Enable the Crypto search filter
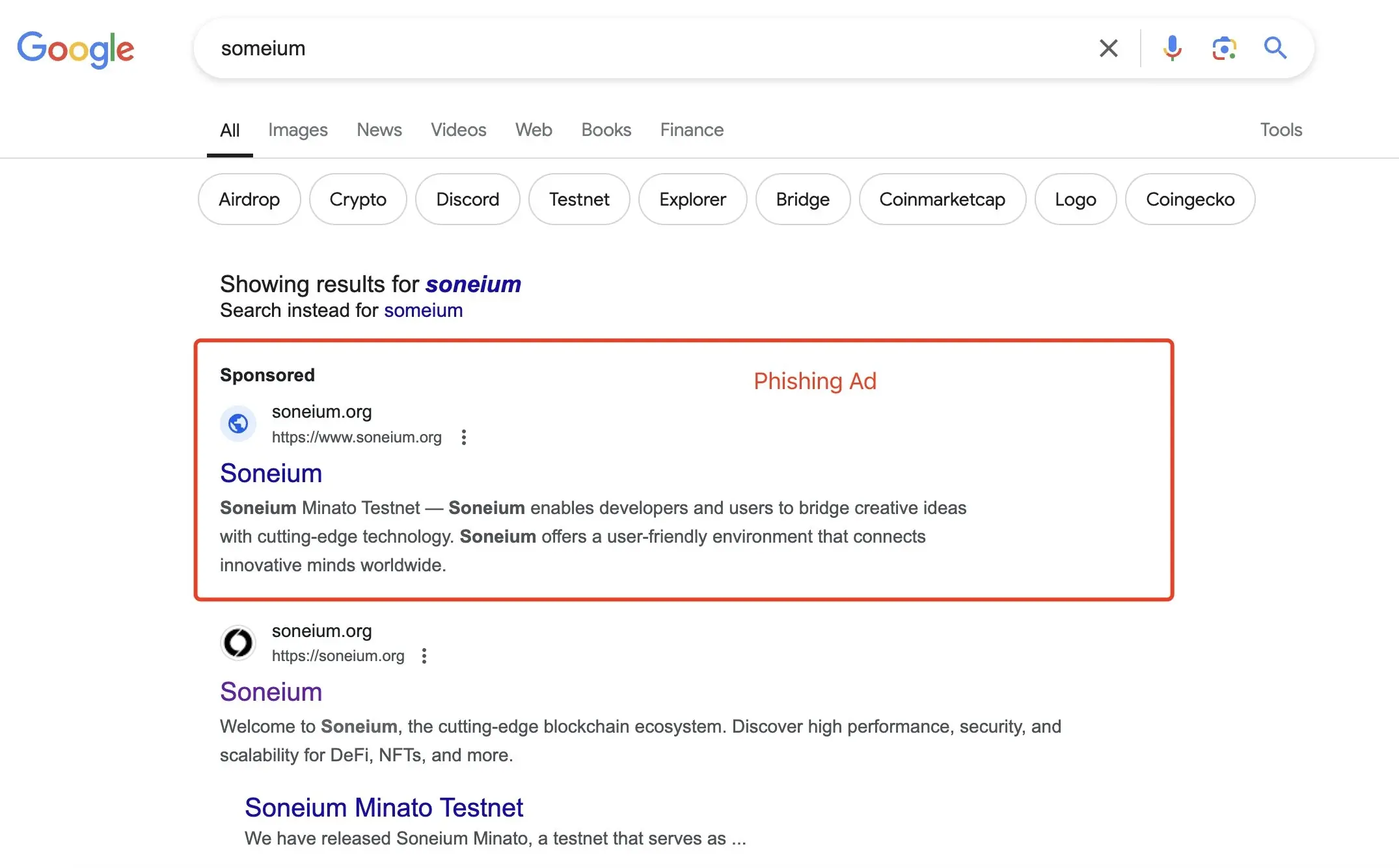Screen dimensions: 1399x868 pos(358,199)
